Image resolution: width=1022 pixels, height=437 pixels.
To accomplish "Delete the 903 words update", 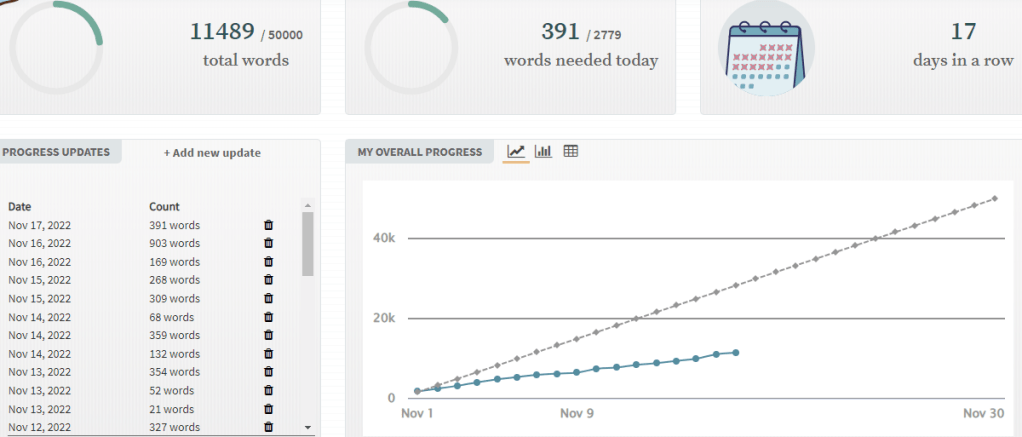I will [x=268, y=243].
